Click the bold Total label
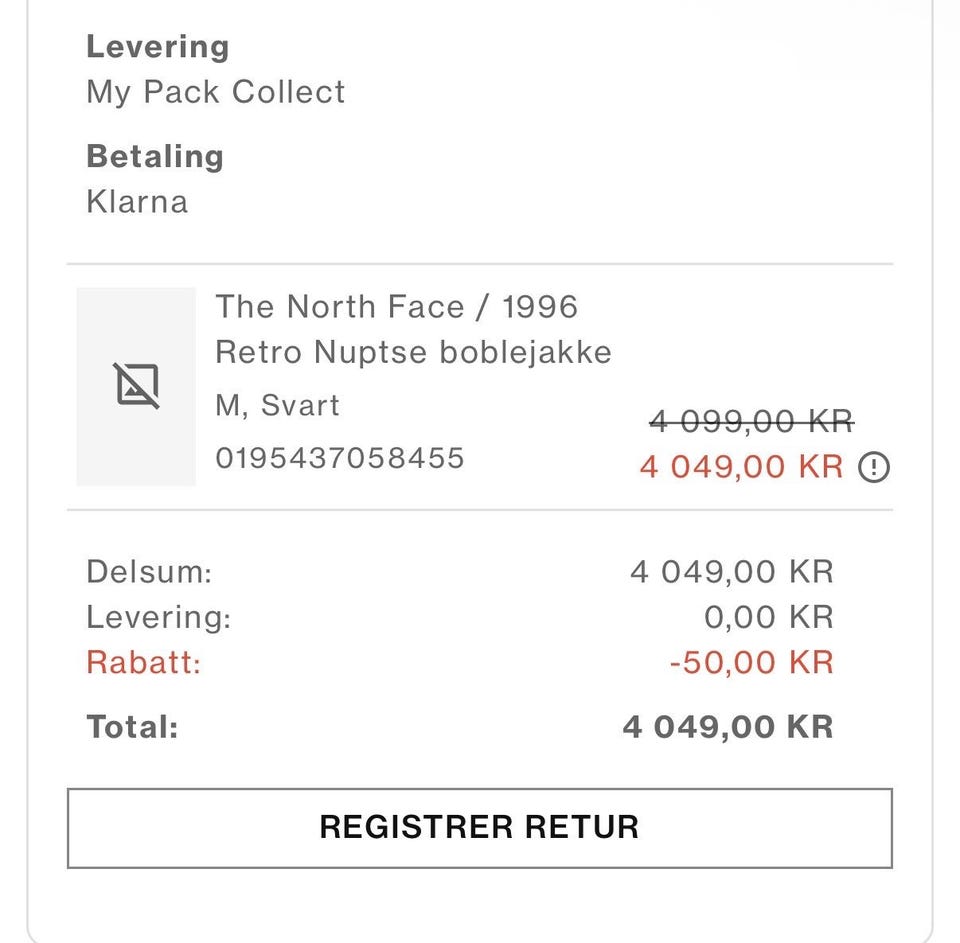The width and height of the screenshot is (960, 943). 132,727
